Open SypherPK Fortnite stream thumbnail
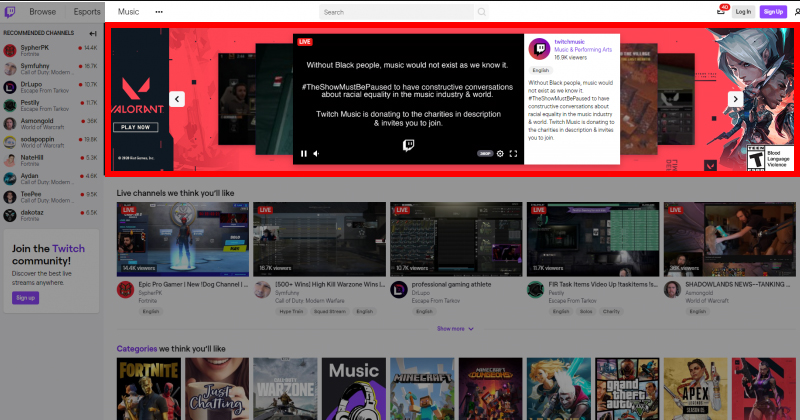 pyautogui.click(x=183, y=239)
